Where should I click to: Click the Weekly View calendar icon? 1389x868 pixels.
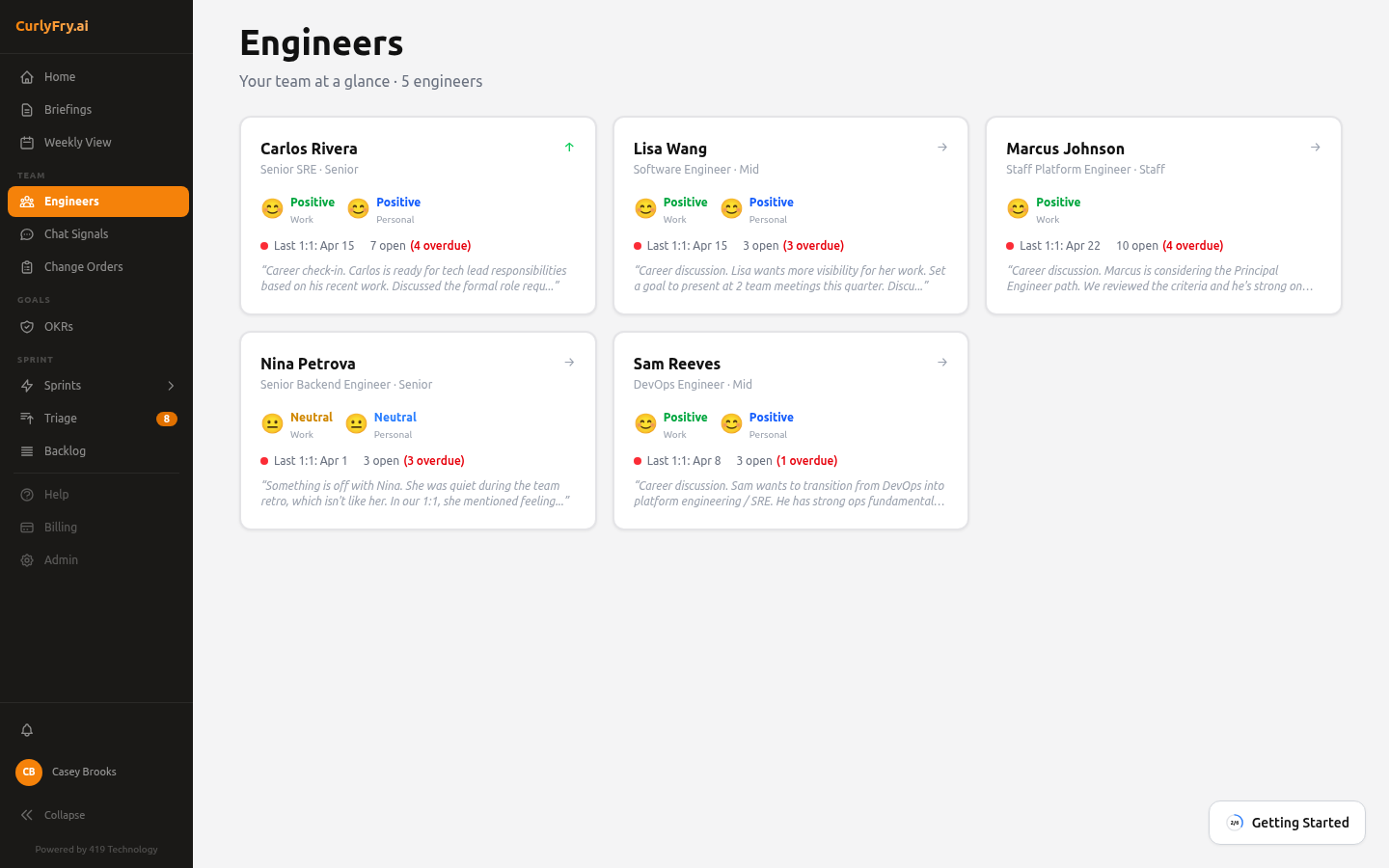(27, 143)
